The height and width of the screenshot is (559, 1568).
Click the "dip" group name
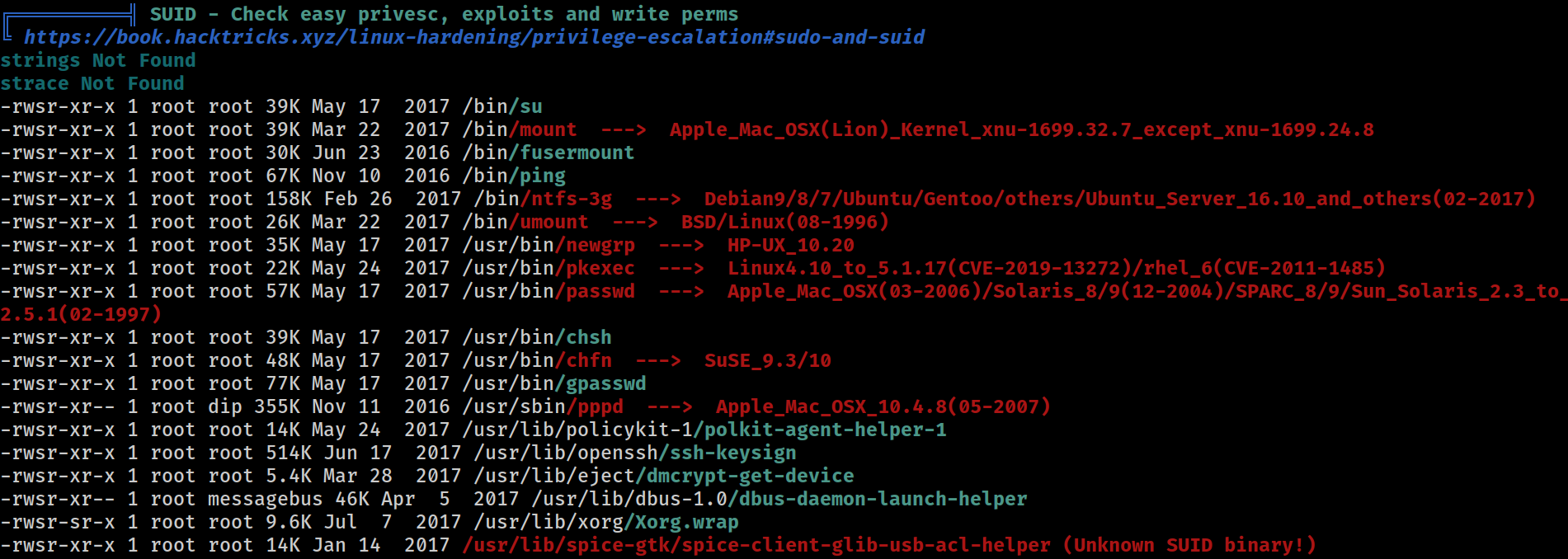tap(225, 406)
